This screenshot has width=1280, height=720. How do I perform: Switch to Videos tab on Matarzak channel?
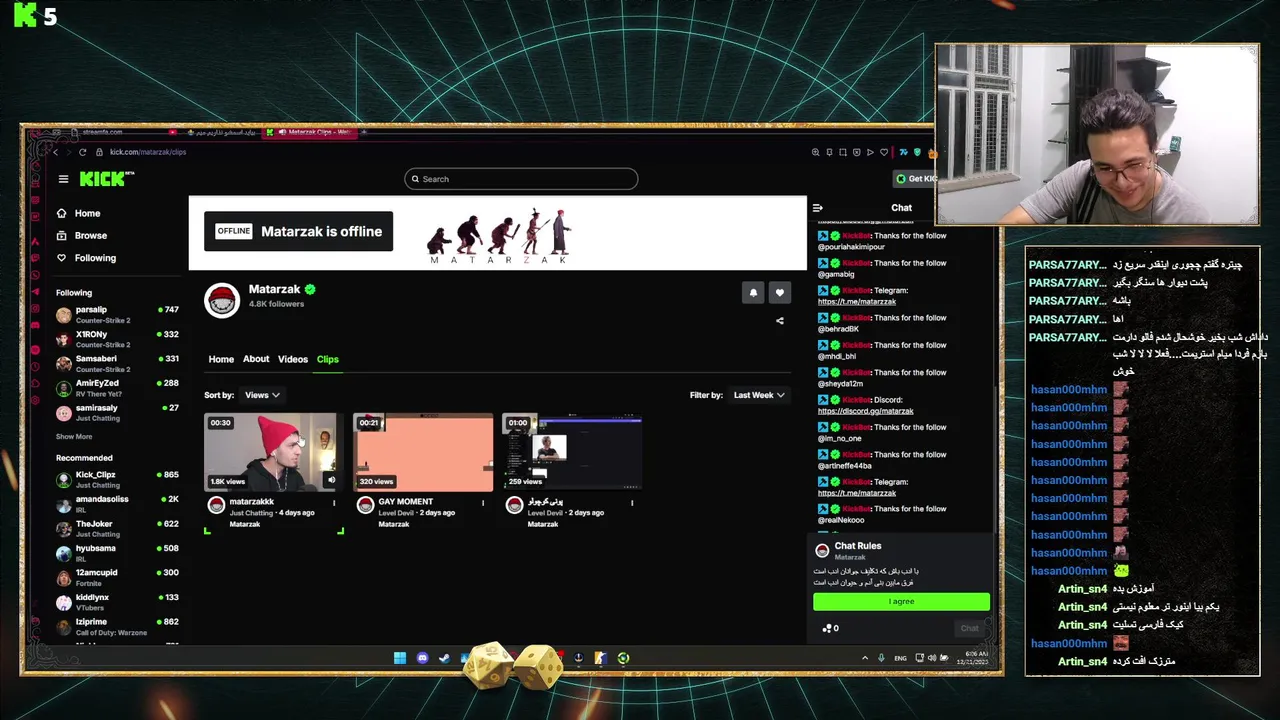tap(293, 359)
